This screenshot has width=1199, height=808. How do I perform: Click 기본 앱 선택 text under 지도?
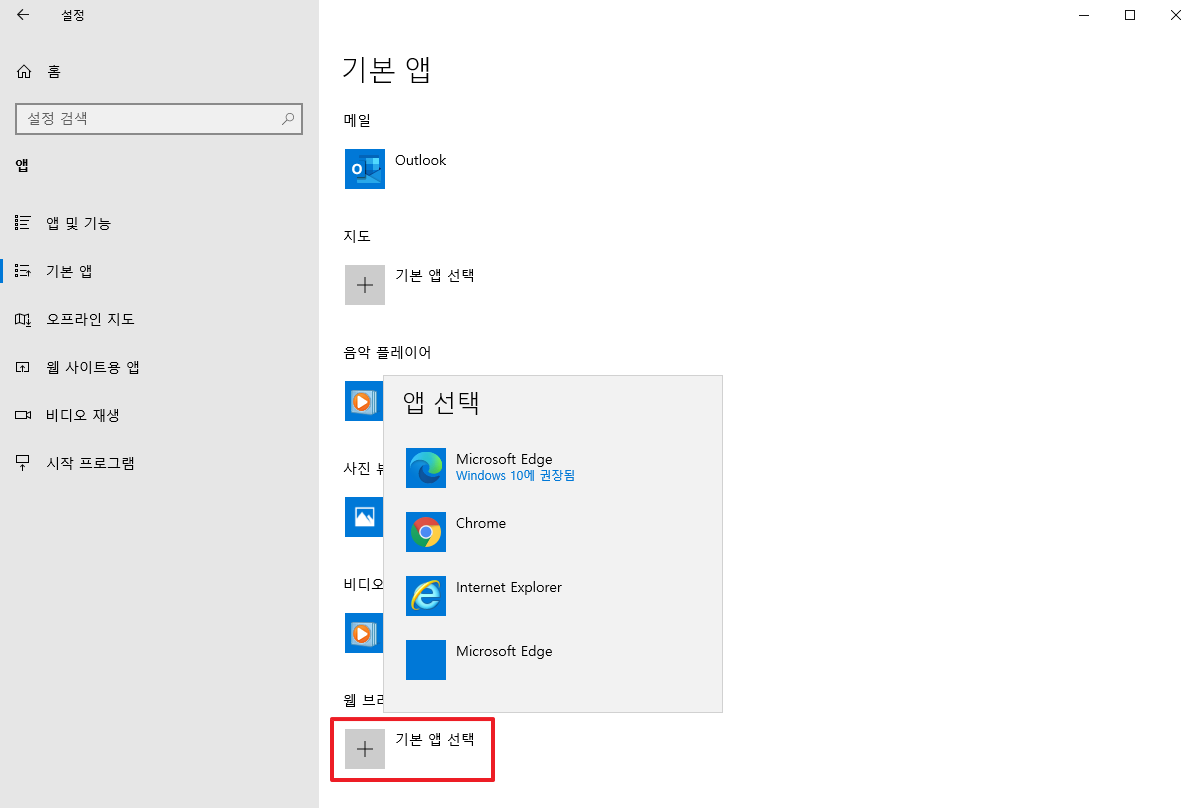(434, 275)
